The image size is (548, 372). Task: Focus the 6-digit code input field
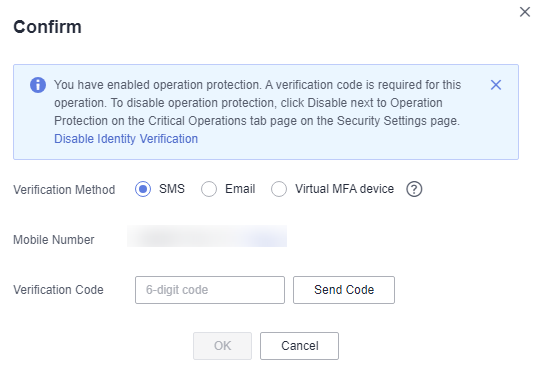click(210, 290)
